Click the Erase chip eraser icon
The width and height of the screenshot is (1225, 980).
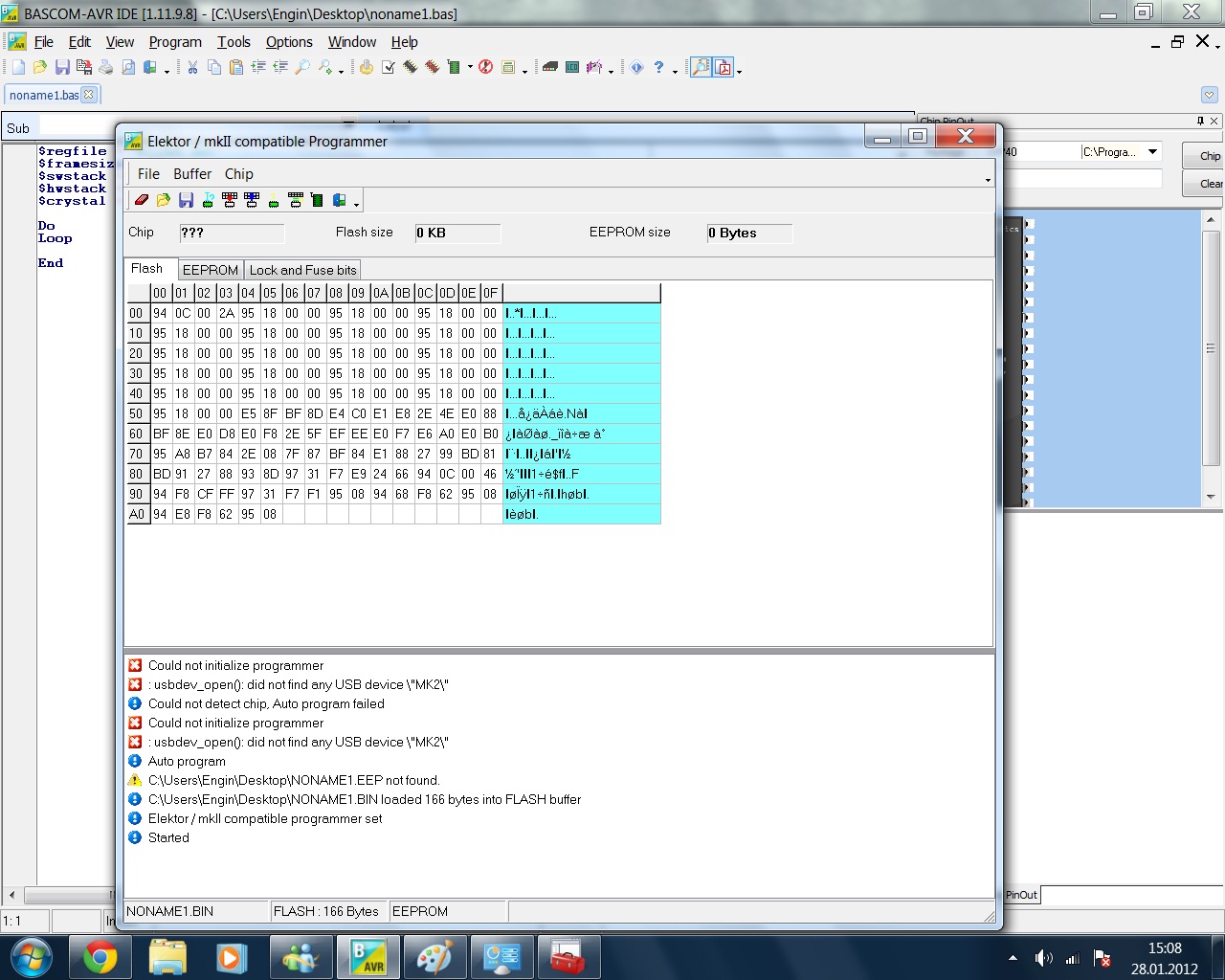click(x=142, y=200)
